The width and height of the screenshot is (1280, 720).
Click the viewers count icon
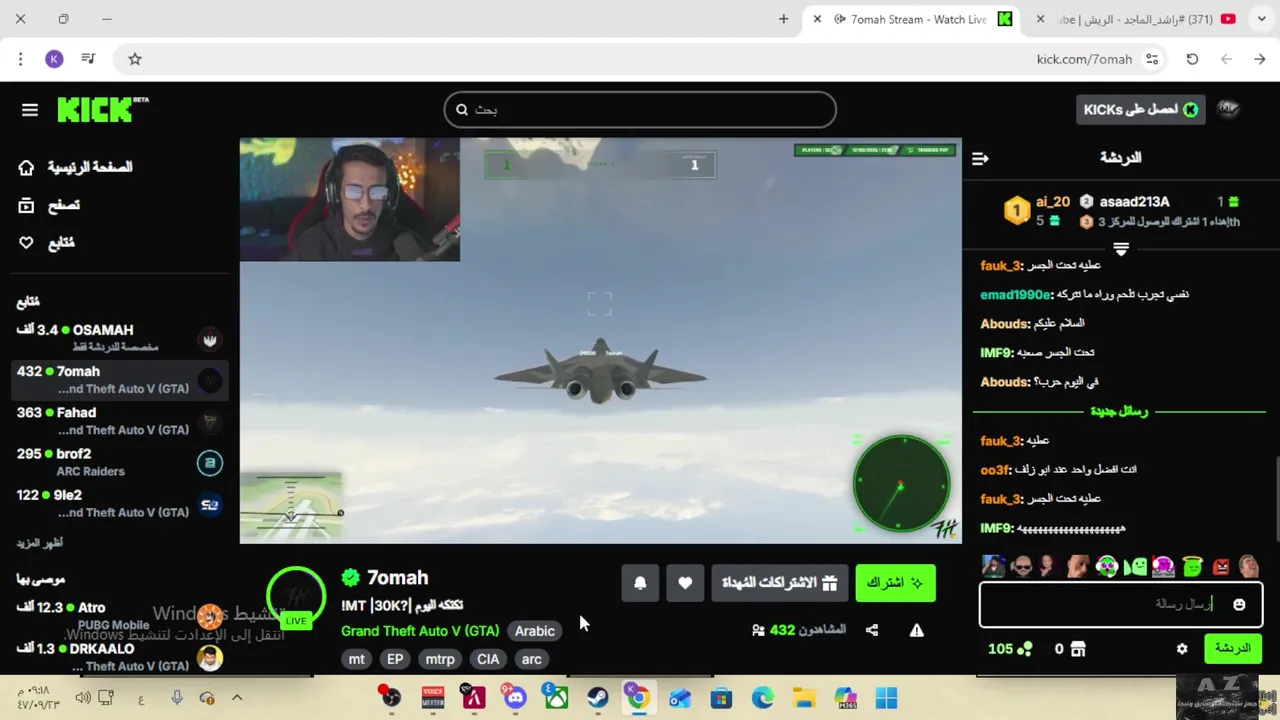click(758, 630)
